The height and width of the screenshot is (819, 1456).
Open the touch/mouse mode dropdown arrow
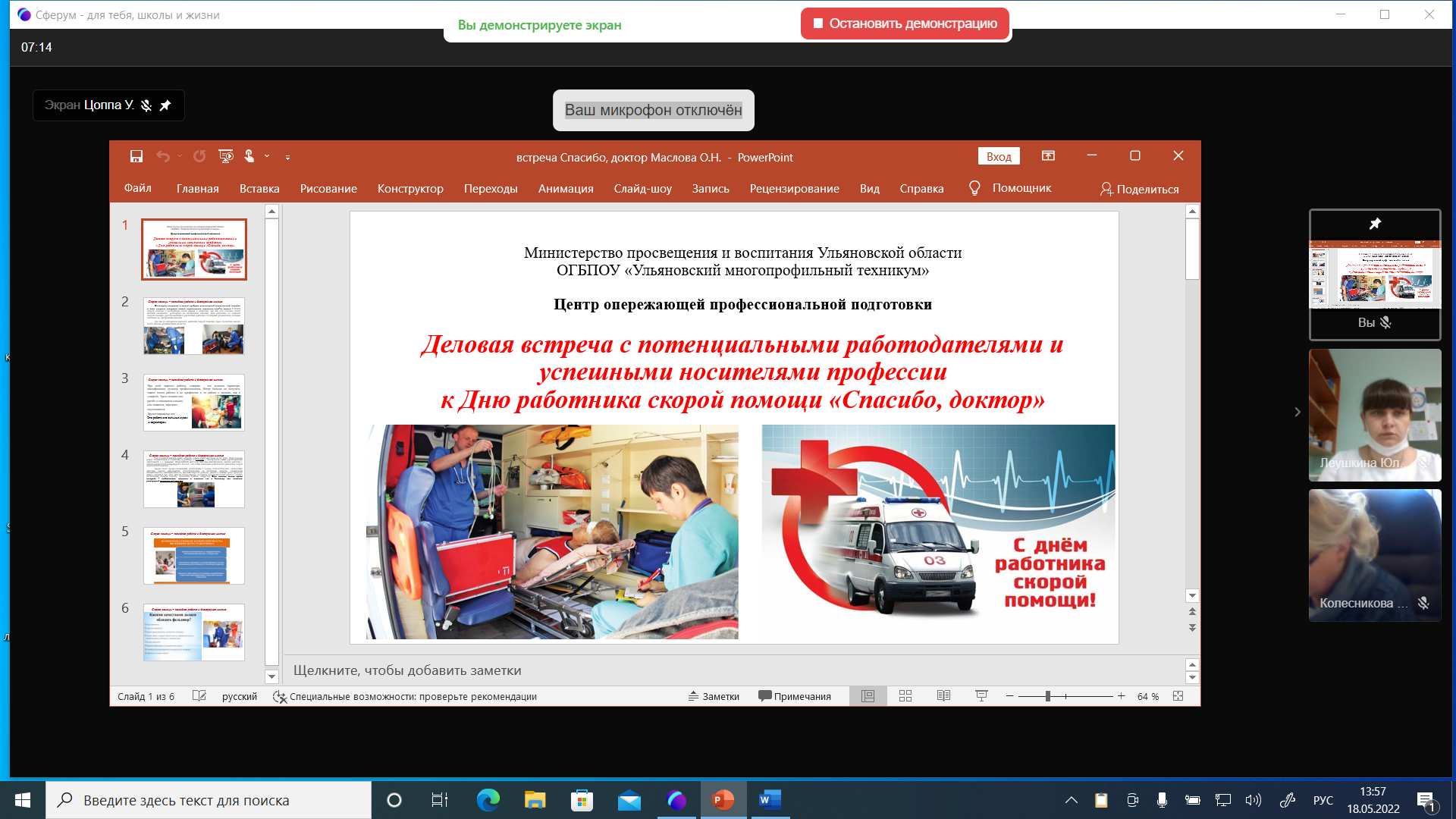click(x=267, y=156)
